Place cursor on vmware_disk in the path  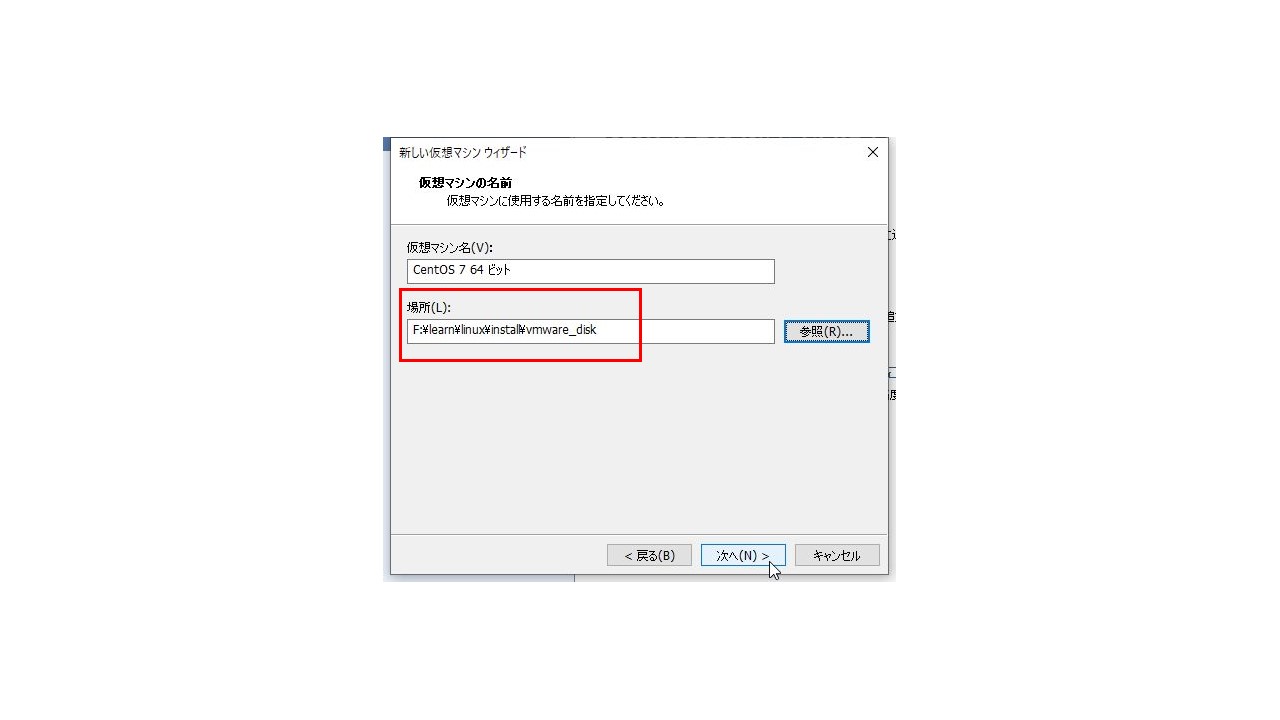560,330
